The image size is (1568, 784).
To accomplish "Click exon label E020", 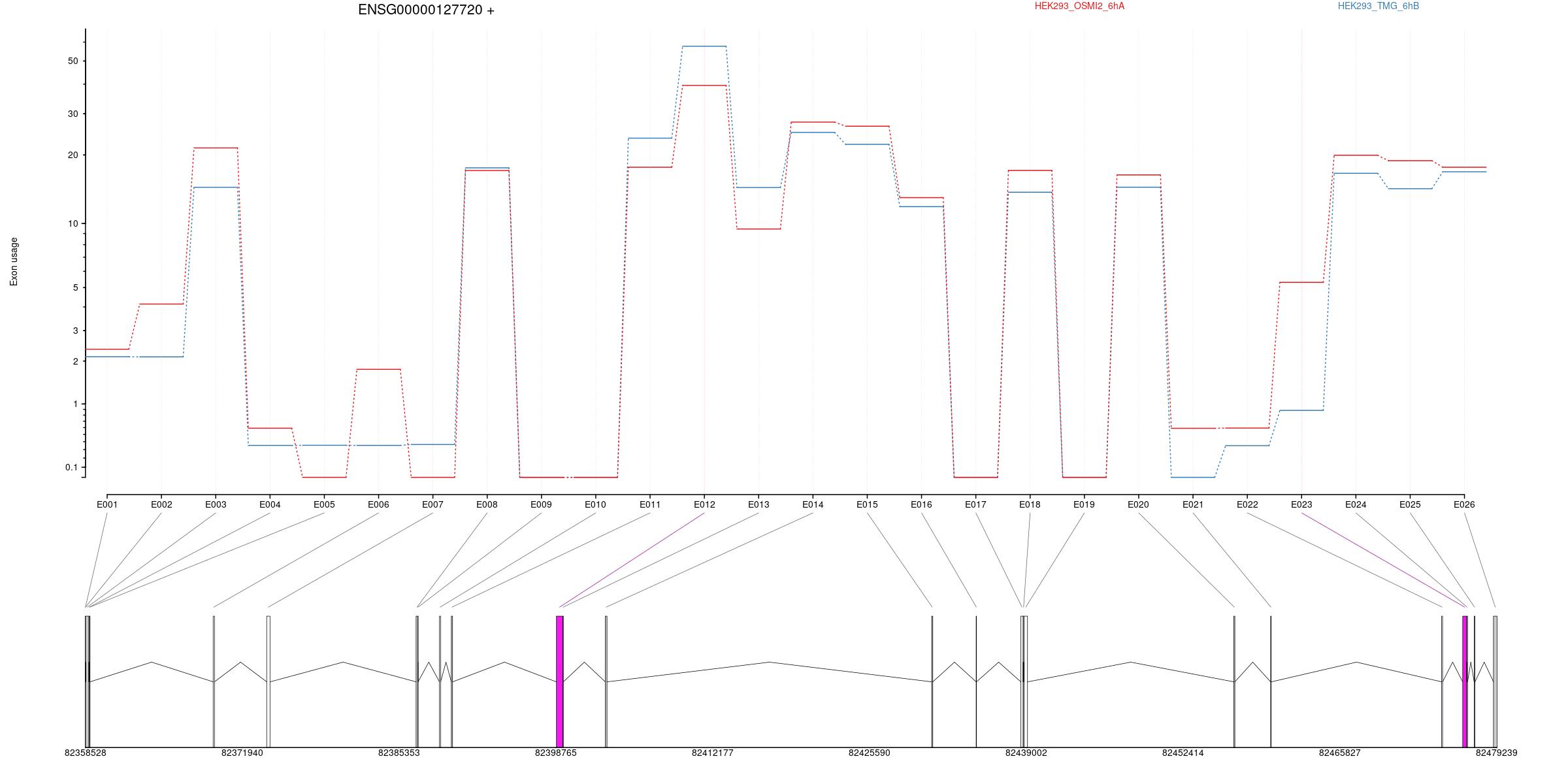I will pyautogui.click(x=1138, y=504).
